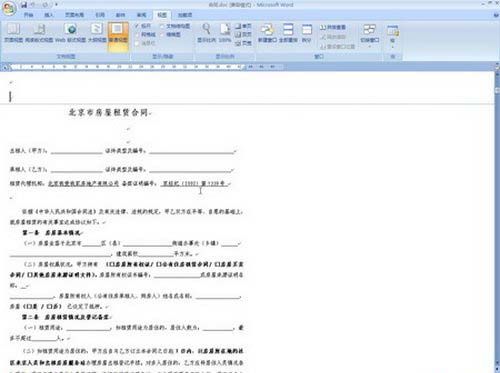Split the document window (拆分)
The width and height of the screenshot is (500, 373).
coord(306,33)
